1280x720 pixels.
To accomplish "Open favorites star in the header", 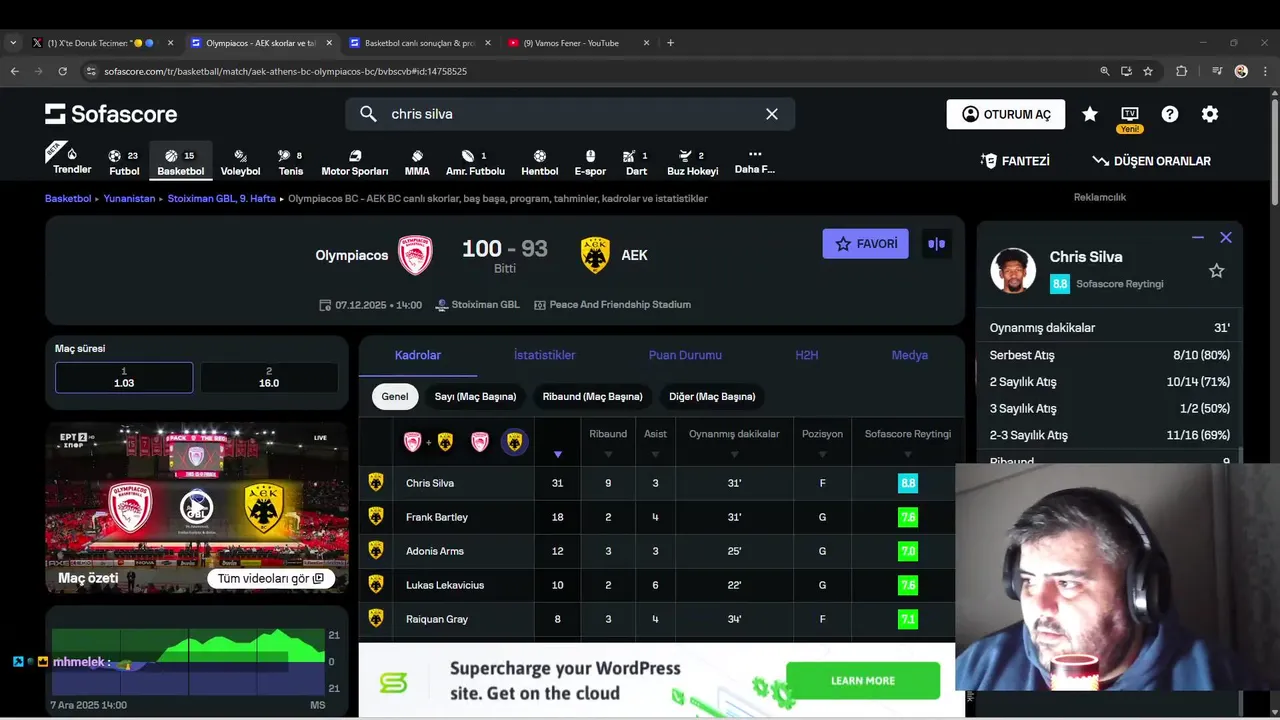I will click(1090, 114).
